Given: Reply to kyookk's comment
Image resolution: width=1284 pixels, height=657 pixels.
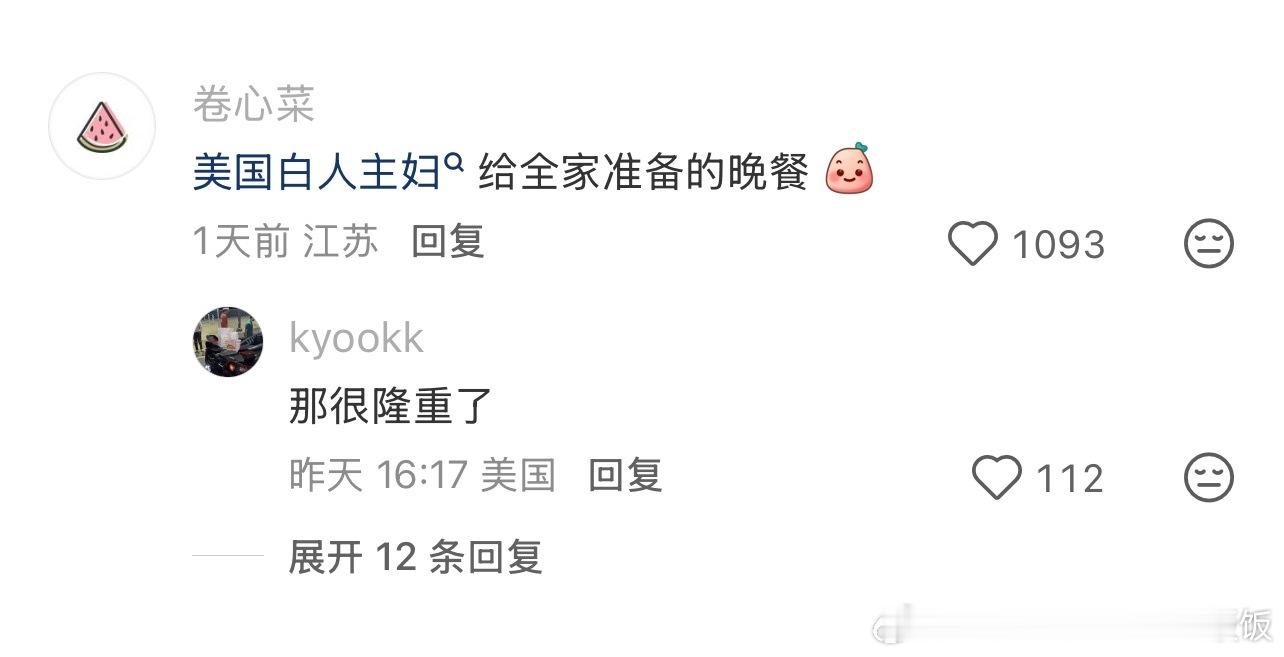Looking at the screenshot, I should pos(625,474).
